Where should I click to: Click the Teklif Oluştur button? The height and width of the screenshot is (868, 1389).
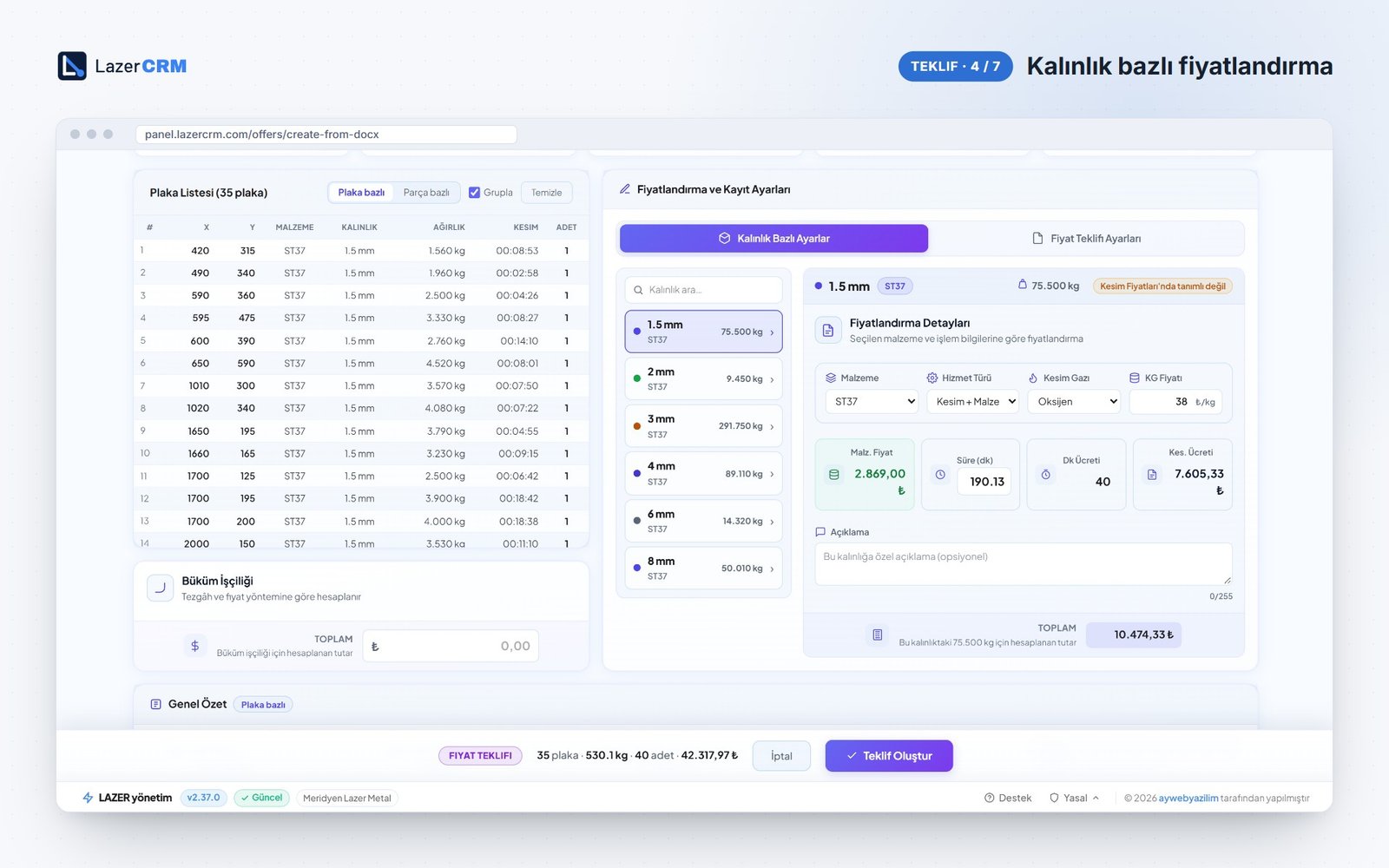(x=889, y=756)
